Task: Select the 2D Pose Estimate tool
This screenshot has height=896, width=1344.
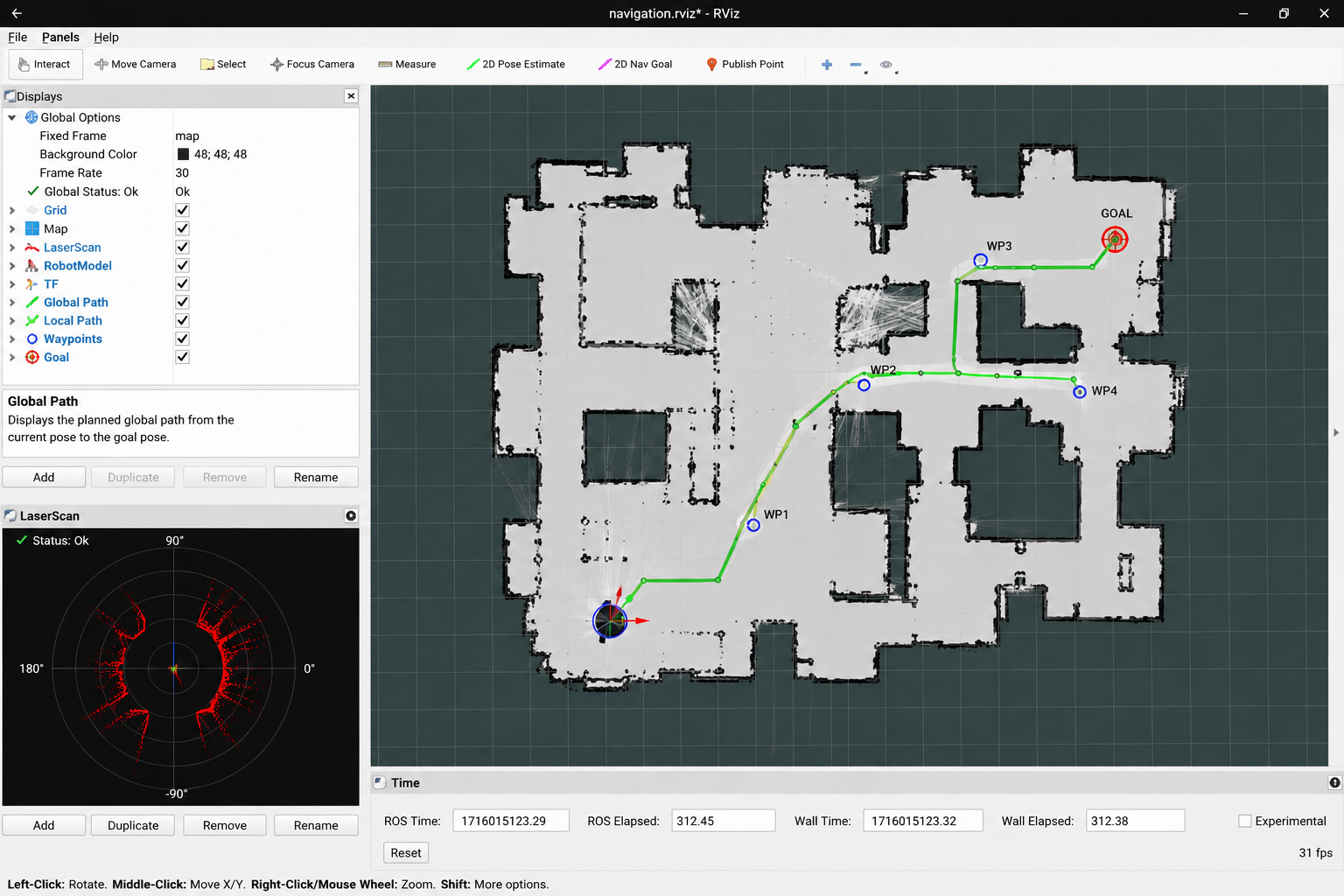Action: coord(516,65)
